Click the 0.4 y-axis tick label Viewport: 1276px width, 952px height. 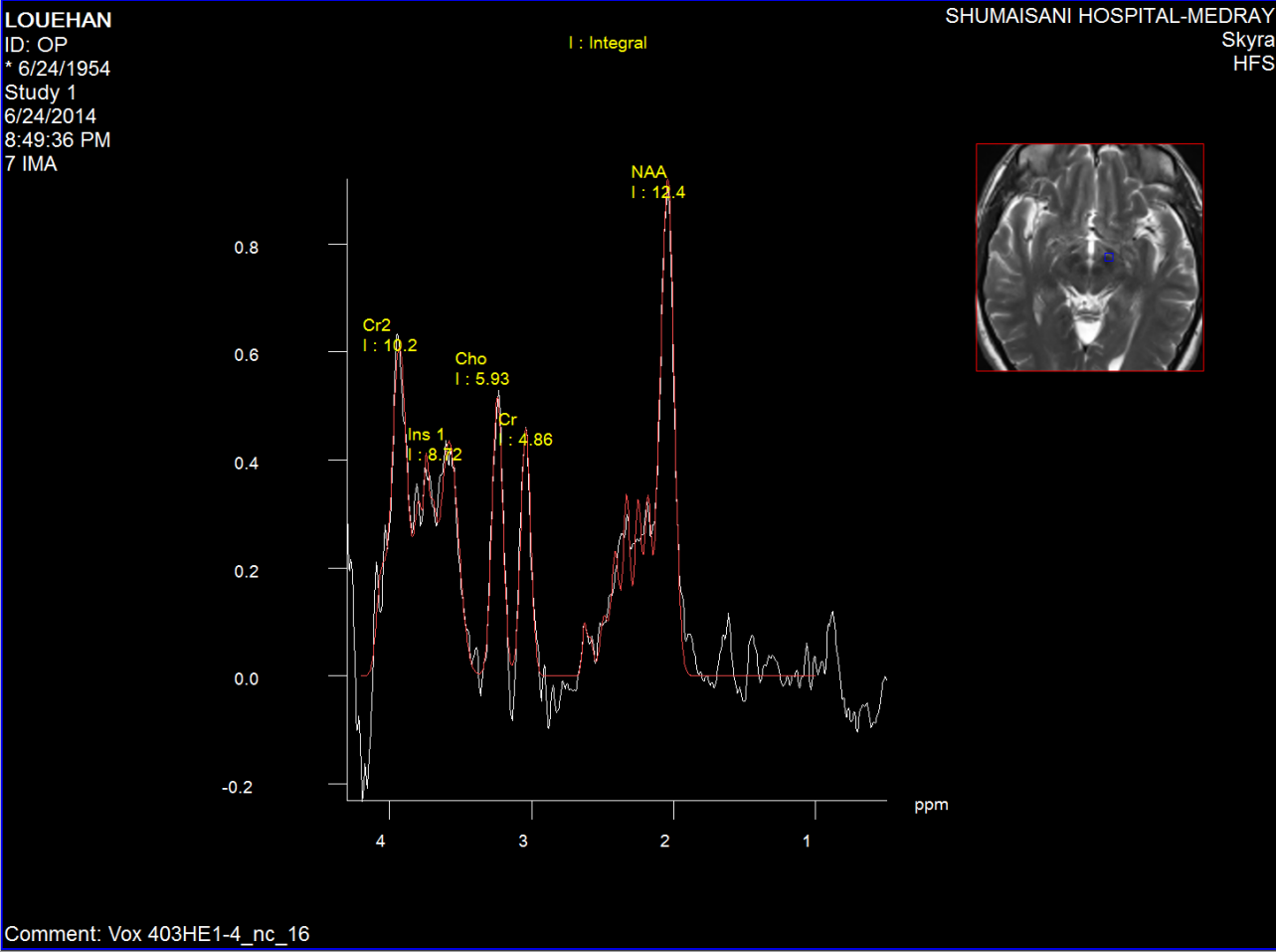247,464
